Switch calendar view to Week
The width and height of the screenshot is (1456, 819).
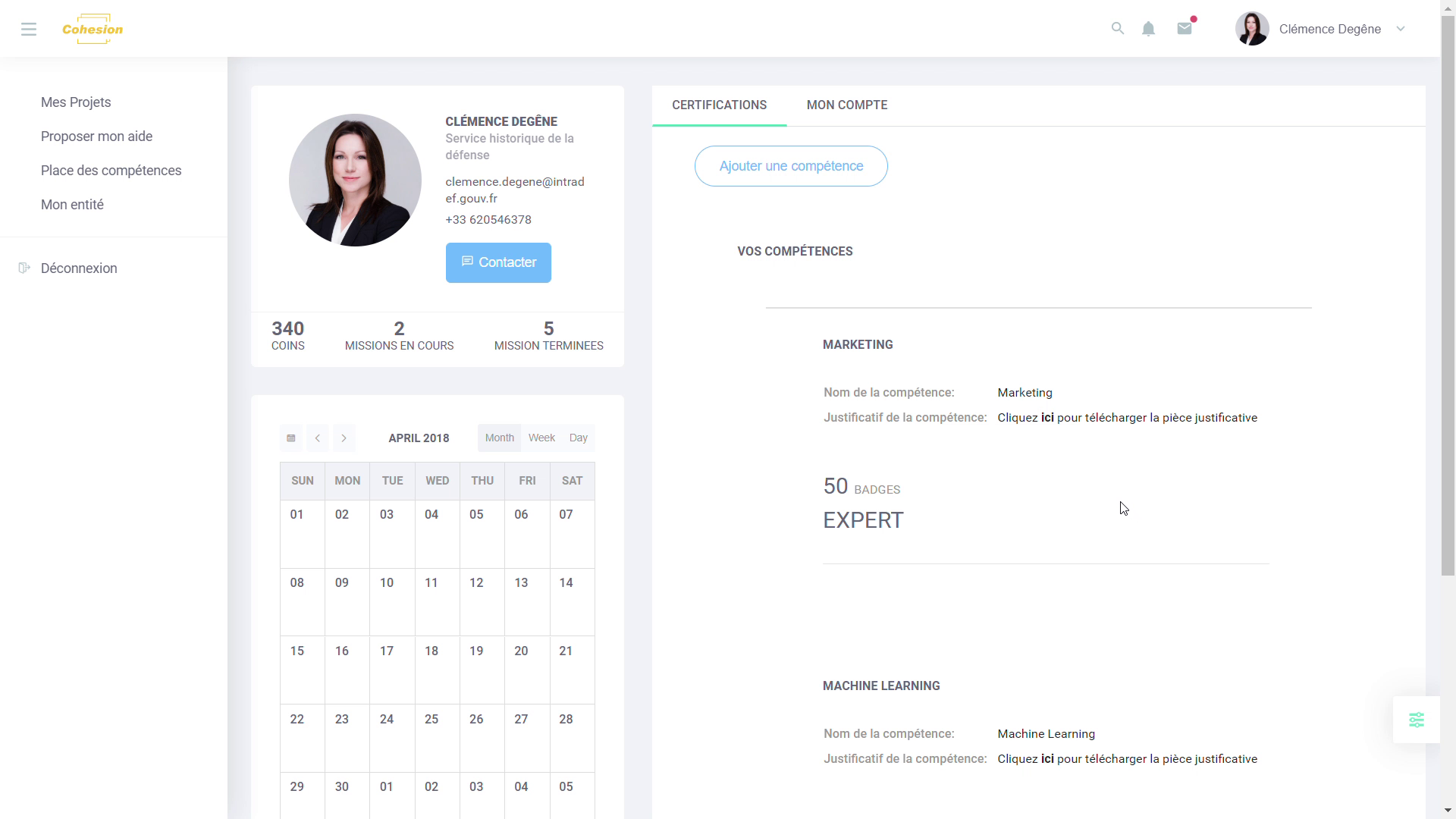[541, 438]
